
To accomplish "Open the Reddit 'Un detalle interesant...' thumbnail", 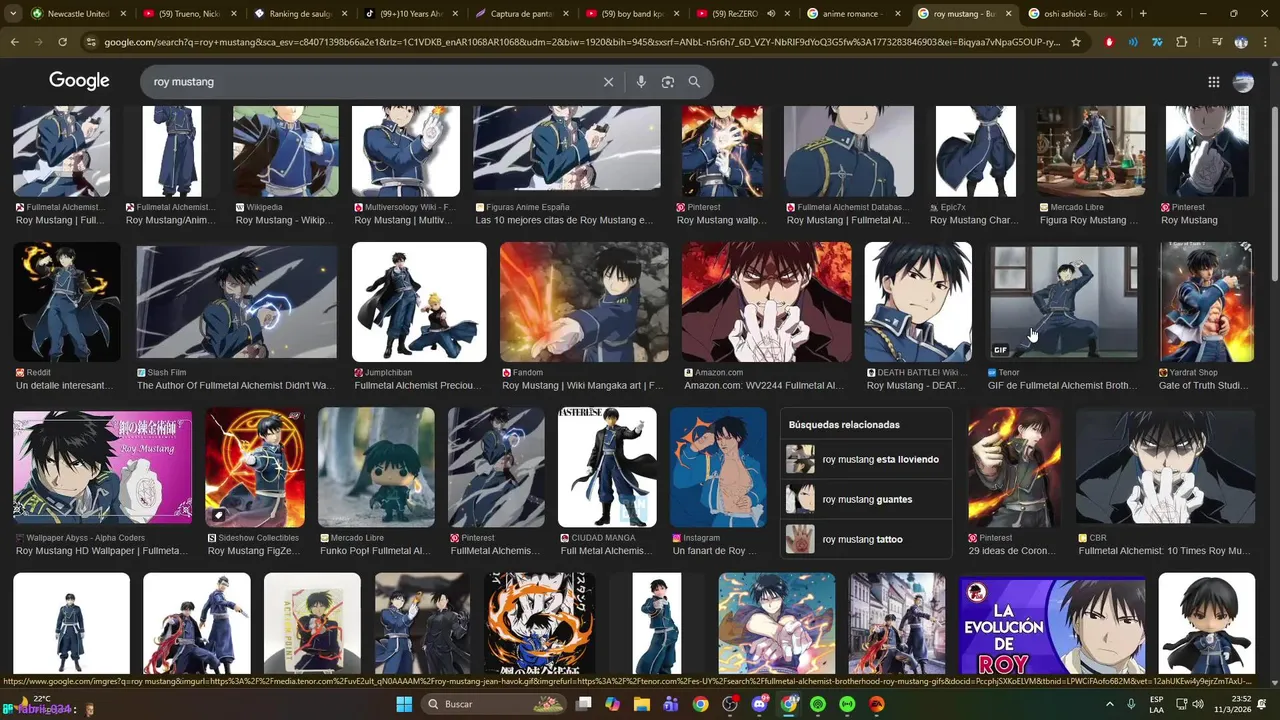I will pos(67,302).
